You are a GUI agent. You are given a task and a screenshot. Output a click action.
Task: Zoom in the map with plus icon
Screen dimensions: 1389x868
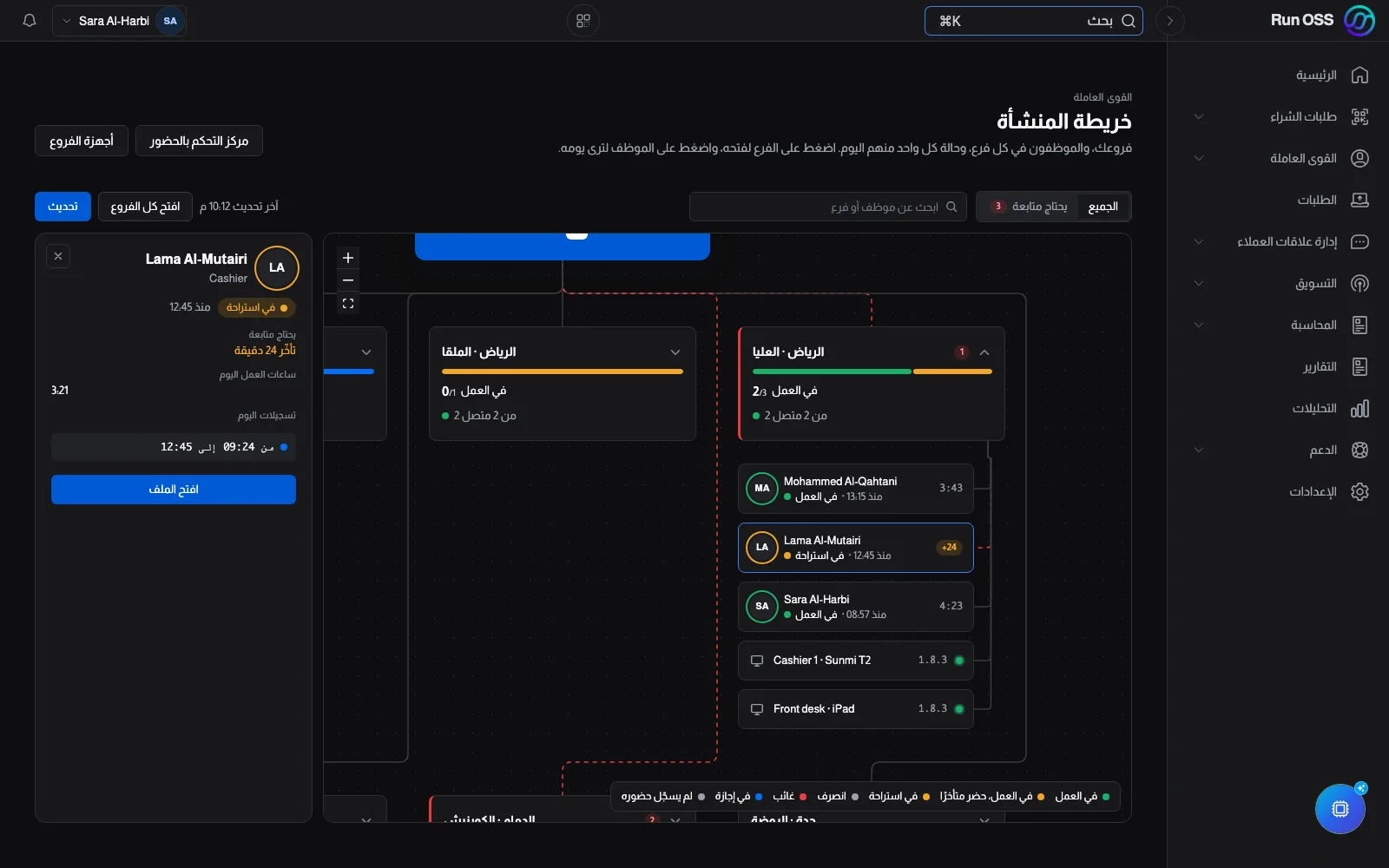(x=348, y=258)
